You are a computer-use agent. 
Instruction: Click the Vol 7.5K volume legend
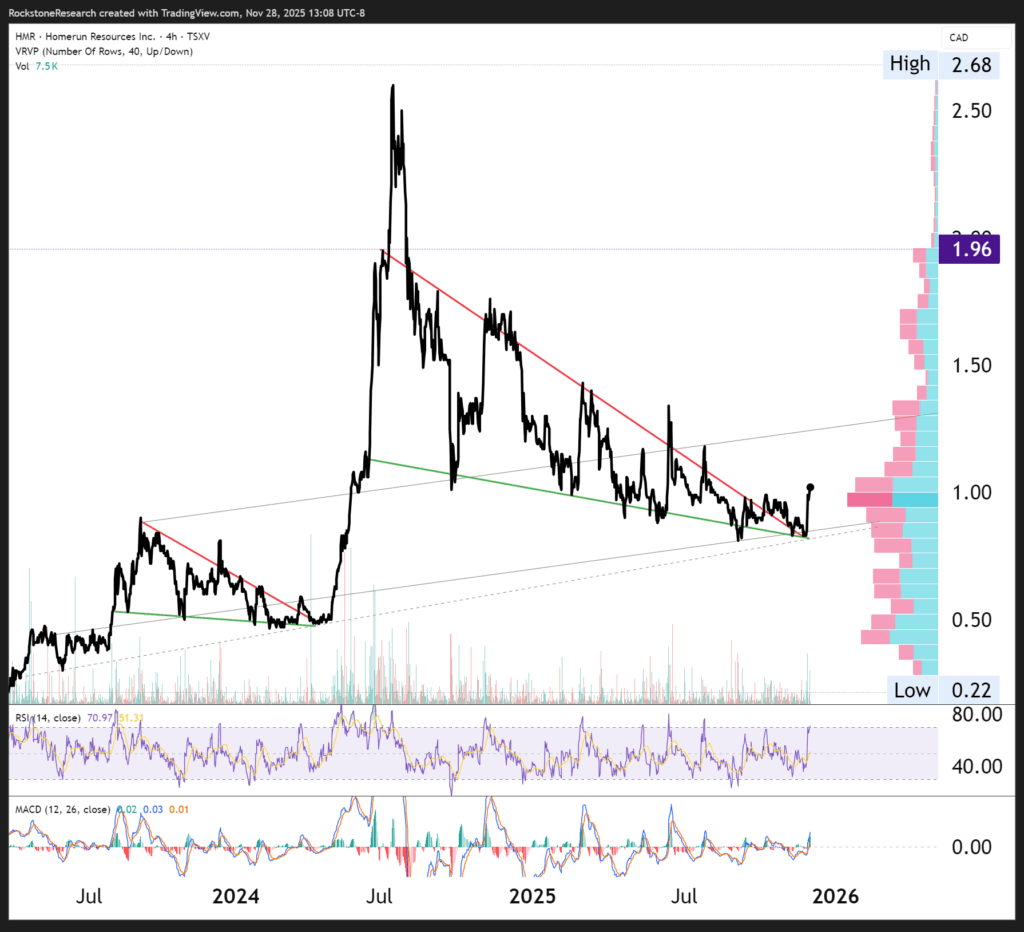coord(35,66)
